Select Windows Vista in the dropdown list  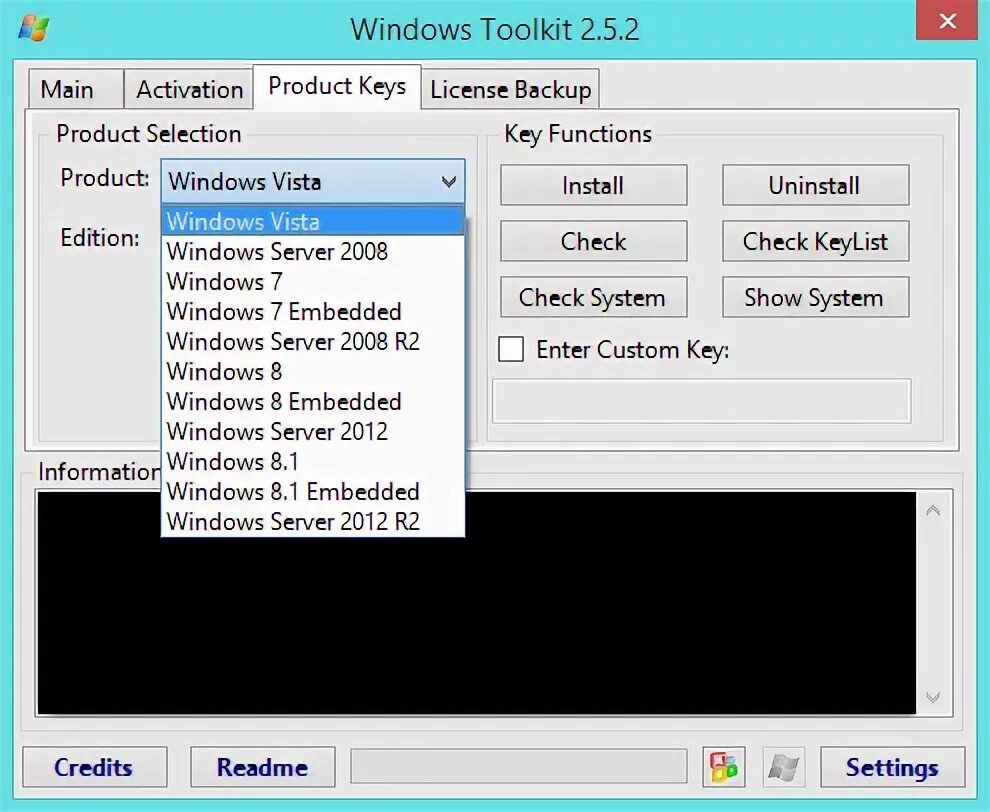point(313,222)
